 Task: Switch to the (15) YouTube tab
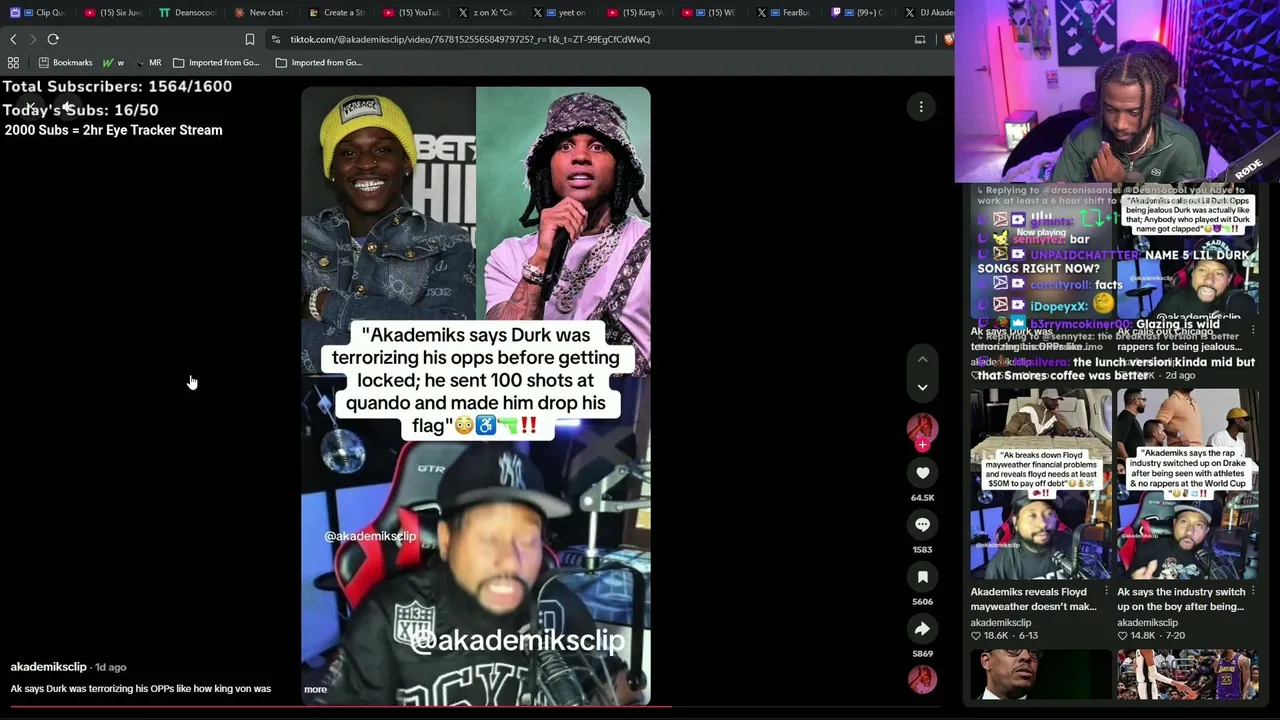[x=412, y=13]
